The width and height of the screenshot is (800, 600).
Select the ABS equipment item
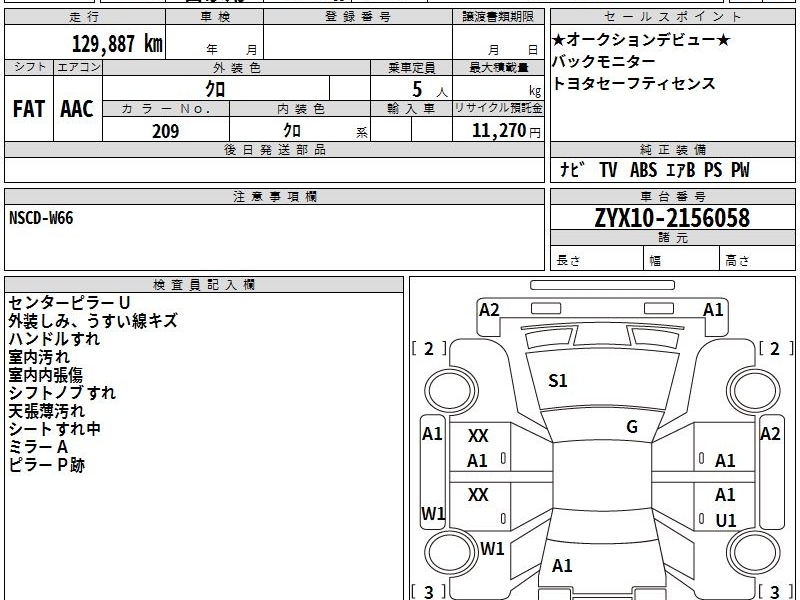(x=643, y=169)
